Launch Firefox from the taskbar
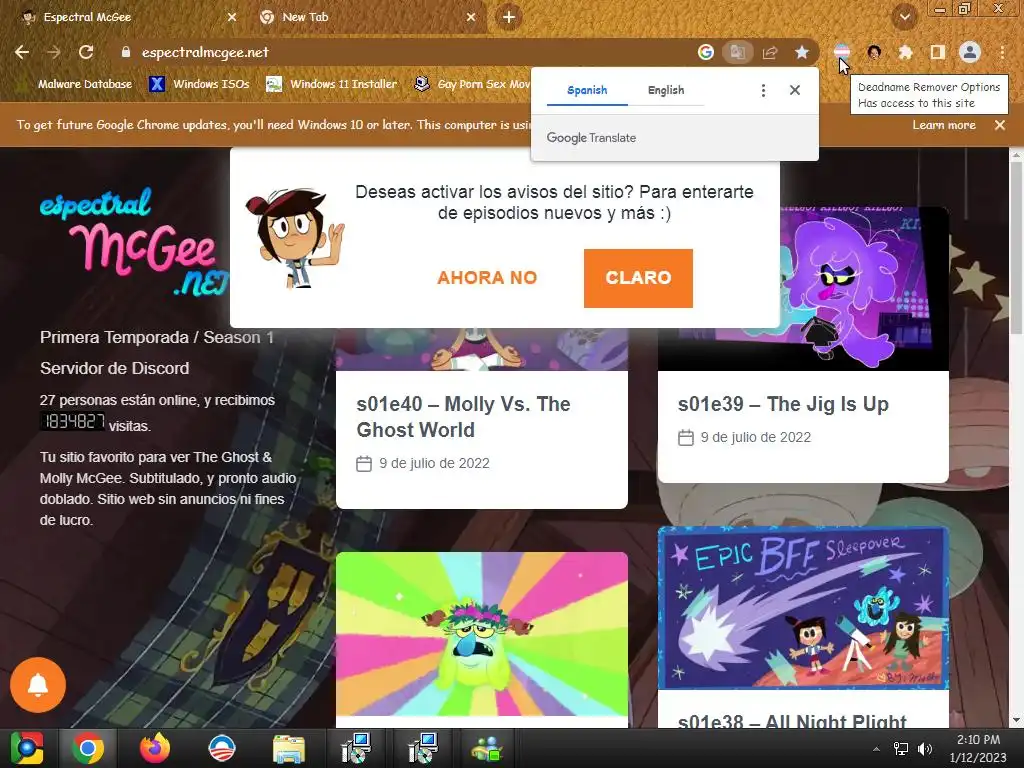 (x=155, y=748)
